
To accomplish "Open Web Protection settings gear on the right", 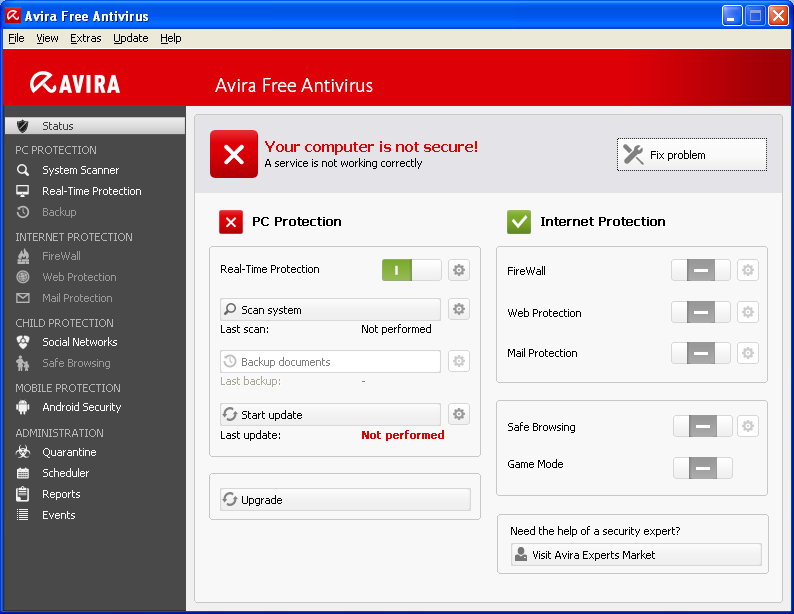I will (x=748, y=312).
